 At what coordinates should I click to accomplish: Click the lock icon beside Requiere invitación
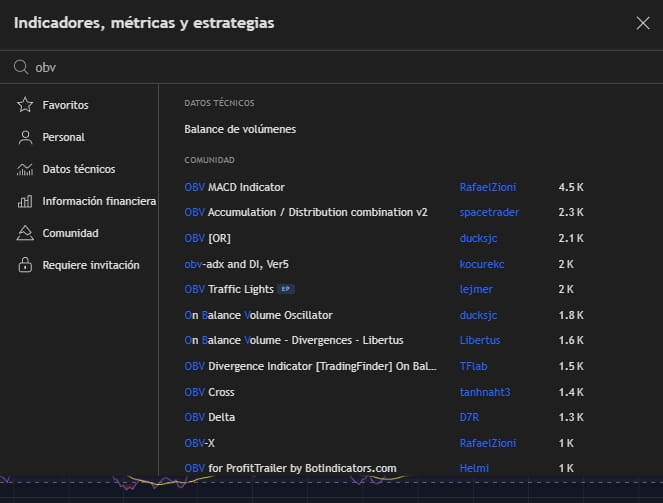[x=25, y=265]
